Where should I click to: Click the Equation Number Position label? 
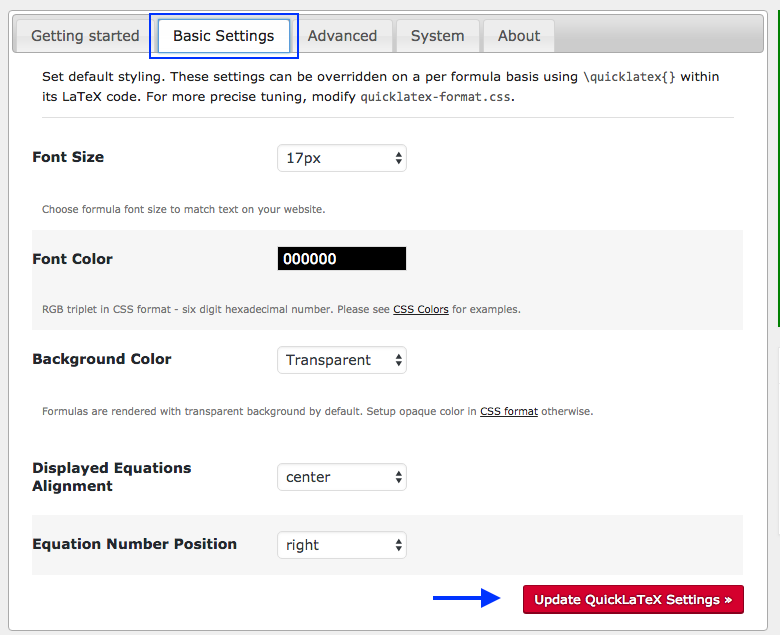[x=134, y=544]
